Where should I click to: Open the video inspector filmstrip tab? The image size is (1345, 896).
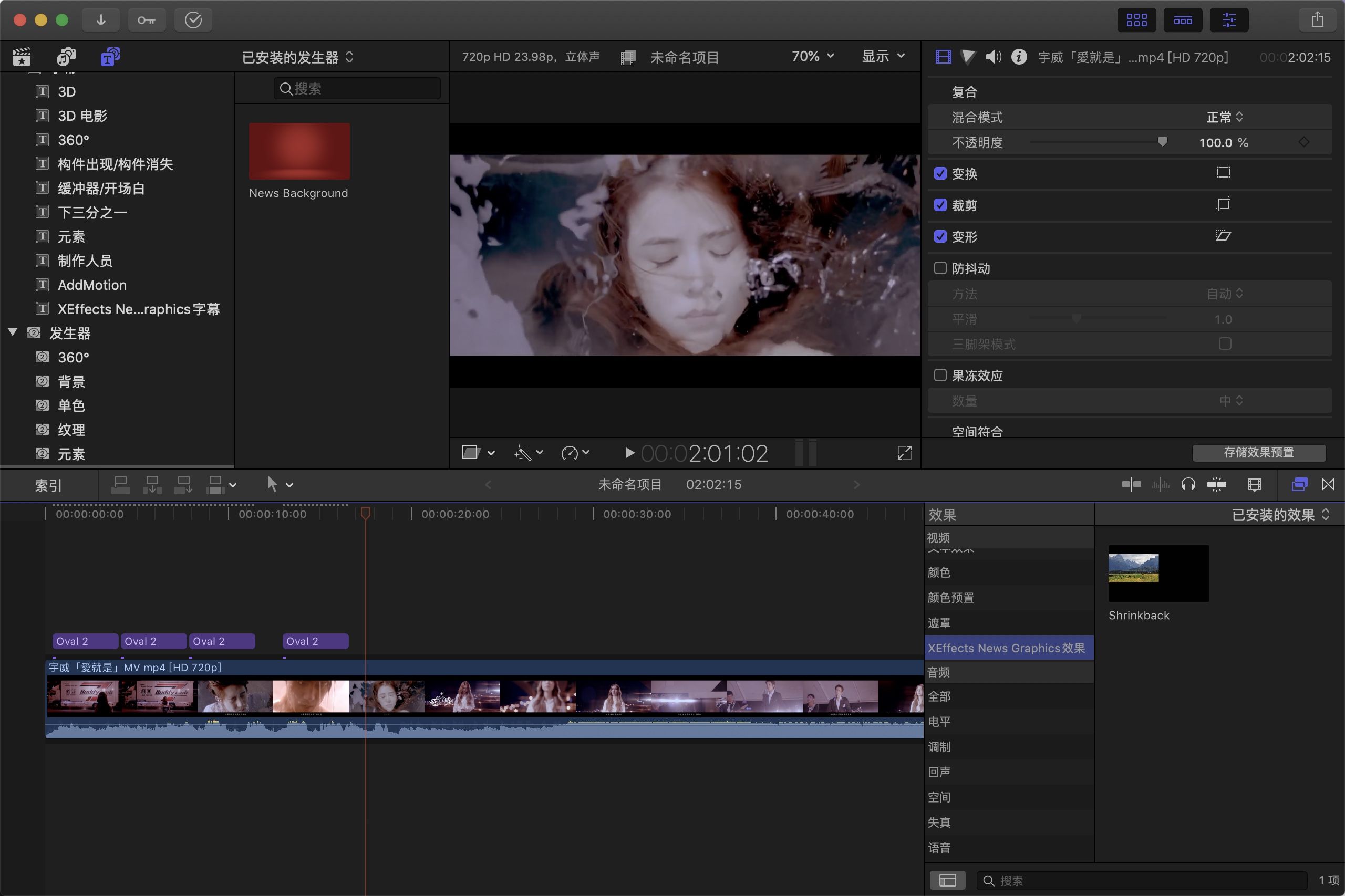click(943, 57)
